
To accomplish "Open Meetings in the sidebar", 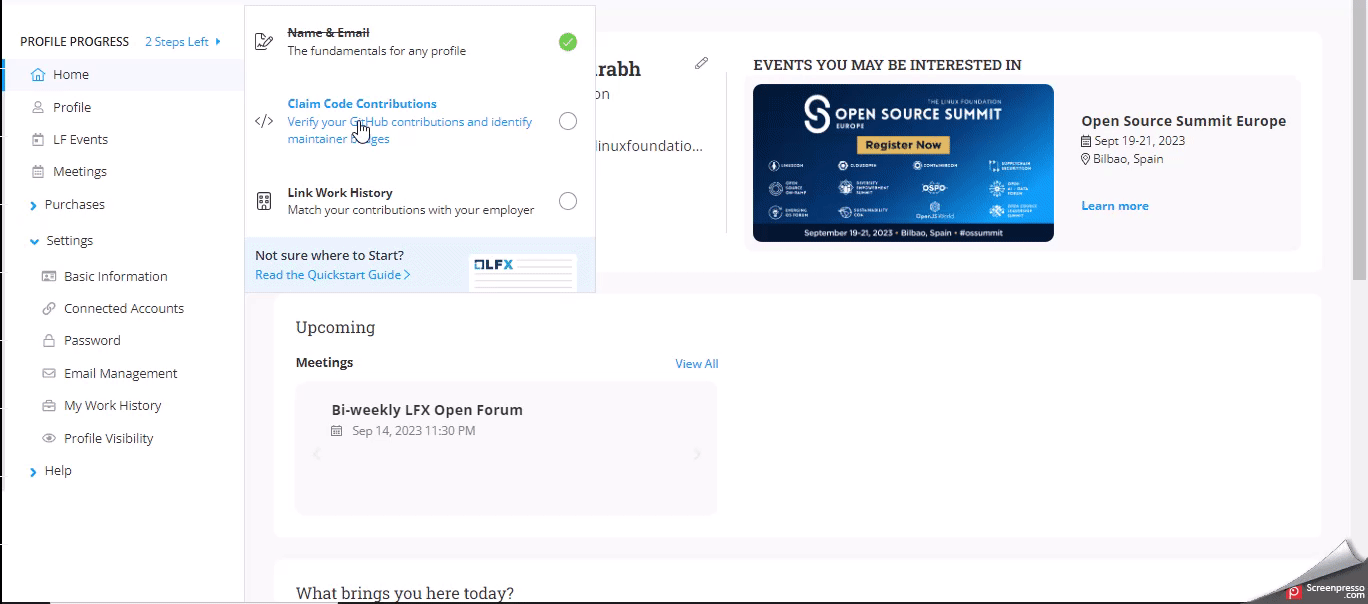I will click(79, 172).
